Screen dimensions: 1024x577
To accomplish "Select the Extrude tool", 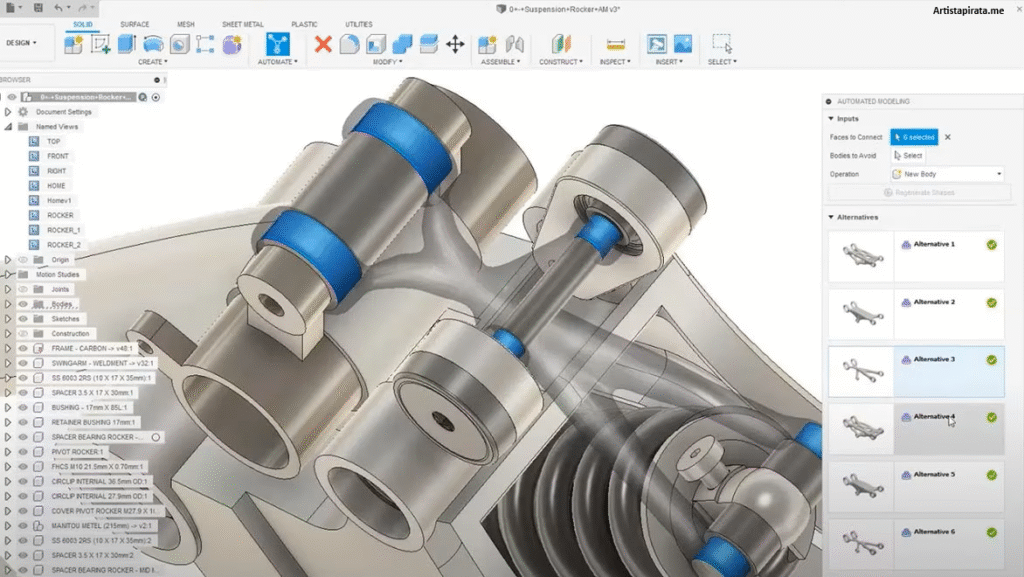I will [126, 45].
